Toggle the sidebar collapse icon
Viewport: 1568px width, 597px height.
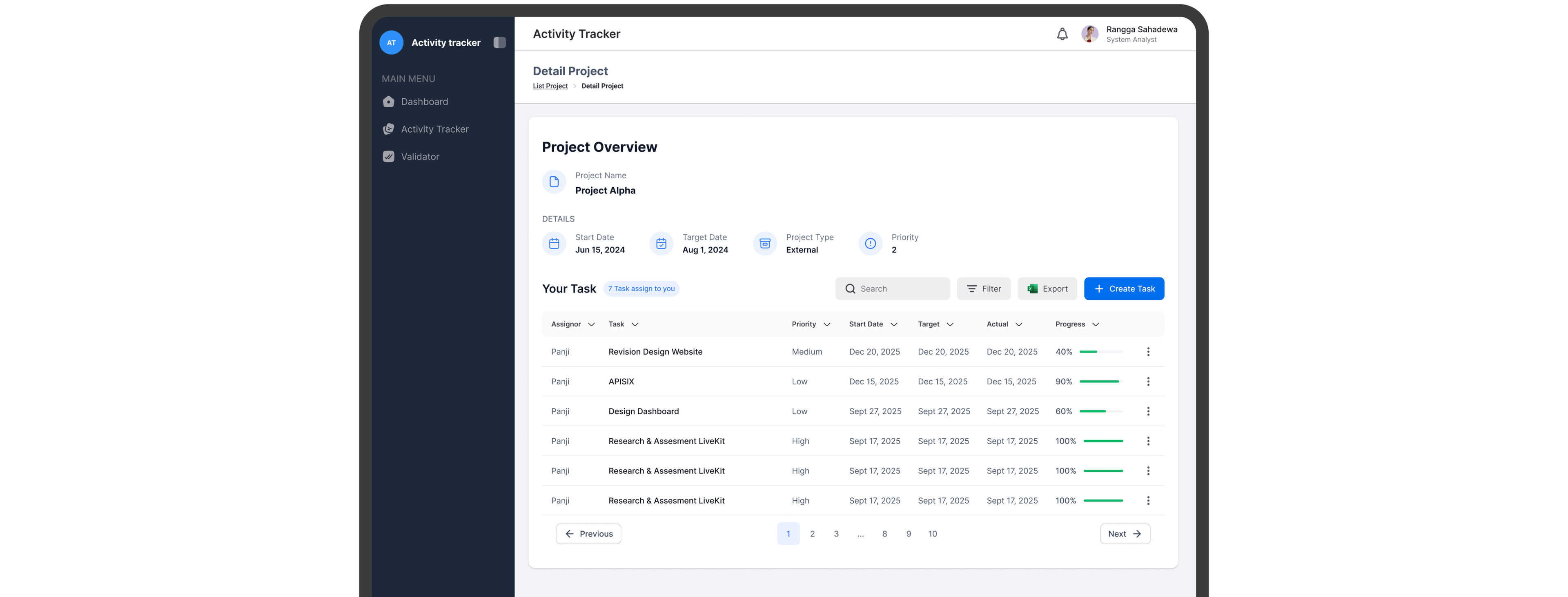point(499,42)
